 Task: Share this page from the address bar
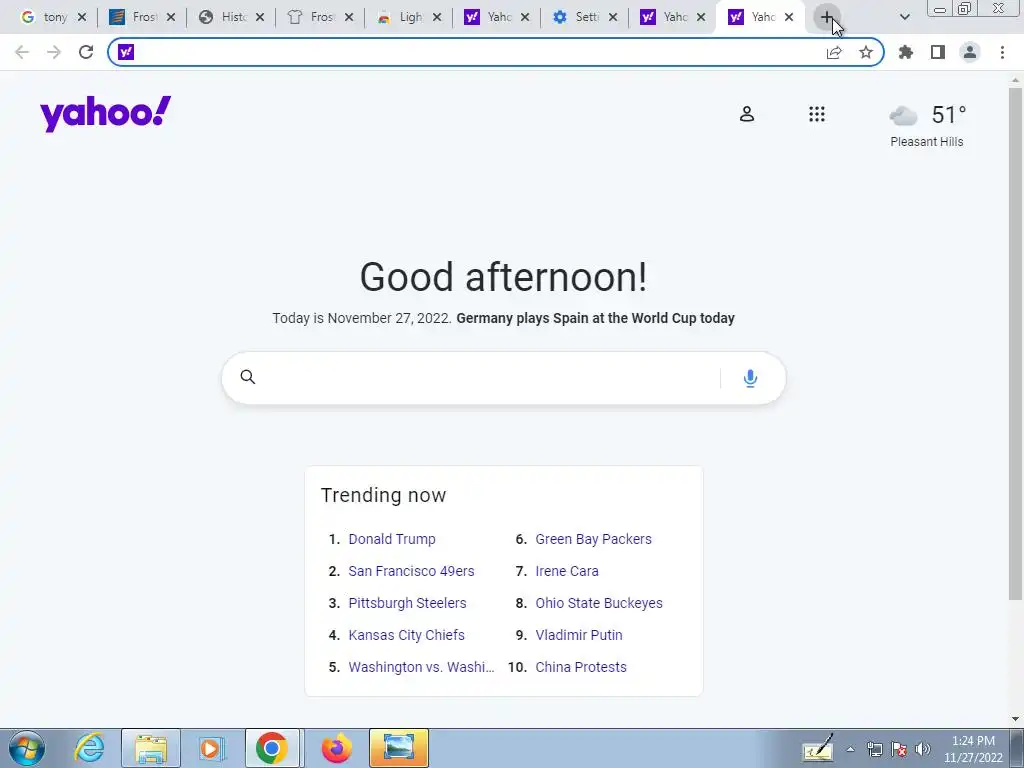coord(834,52)
